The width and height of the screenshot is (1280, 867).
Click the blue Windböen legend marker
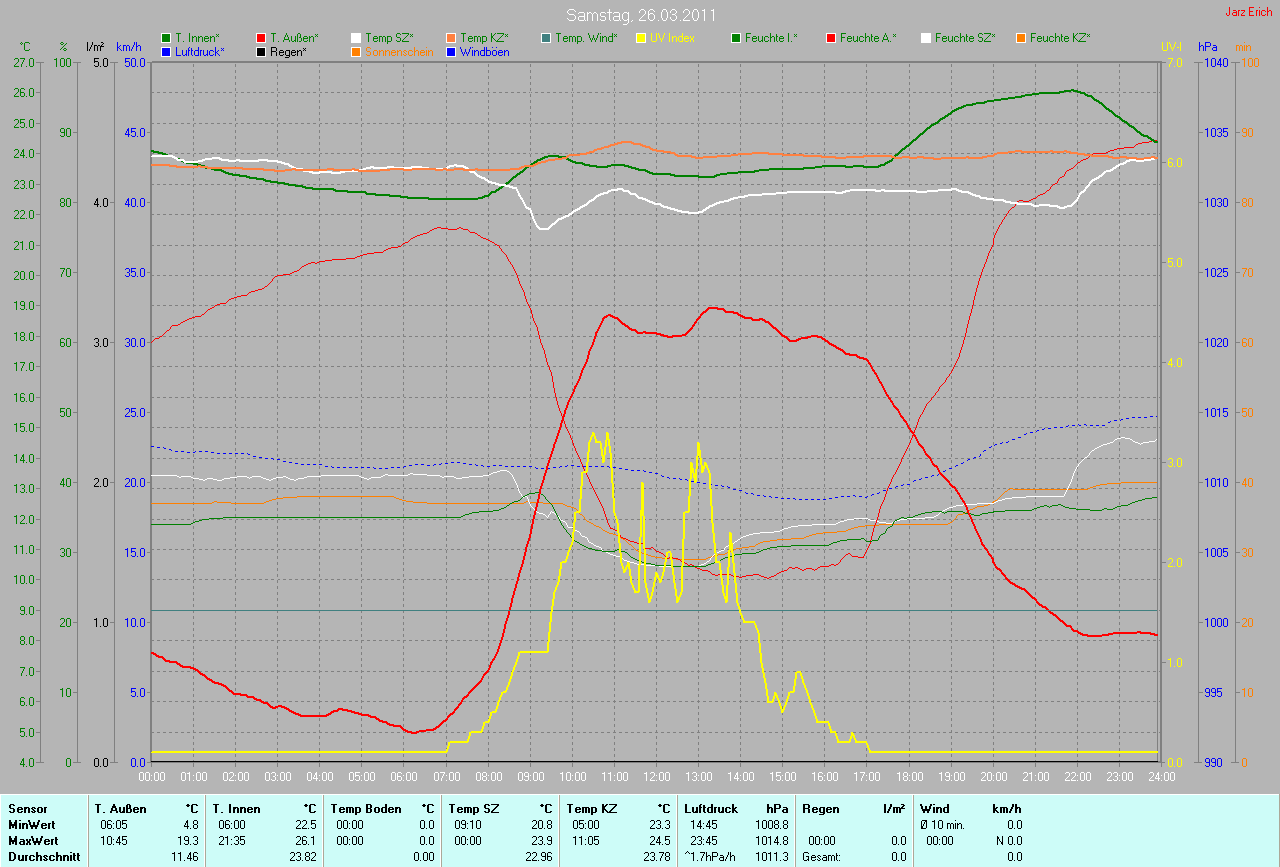(451, 51)
